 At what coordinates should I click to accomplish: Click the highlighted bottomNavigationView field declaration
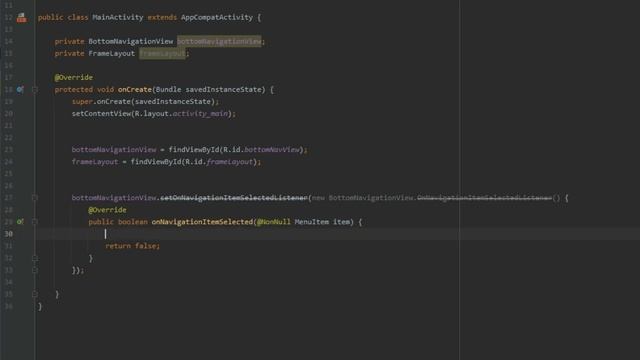219,41
